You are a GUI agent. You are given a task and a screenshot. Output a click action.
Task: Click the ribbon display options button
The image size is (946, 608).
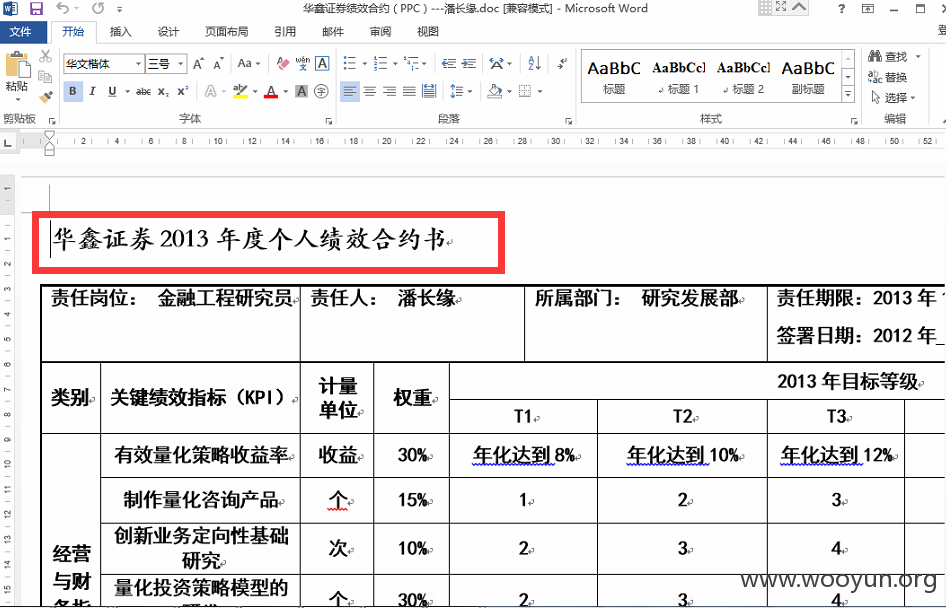pos(868,8)
